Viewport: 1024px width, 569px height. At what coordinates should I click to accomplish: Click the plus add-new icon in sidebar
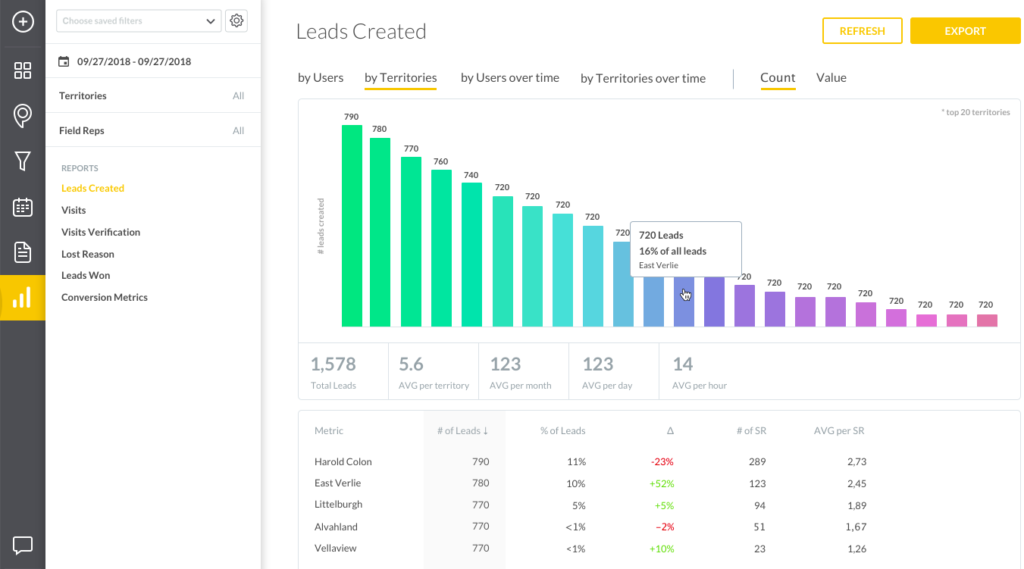click(23, 22)
